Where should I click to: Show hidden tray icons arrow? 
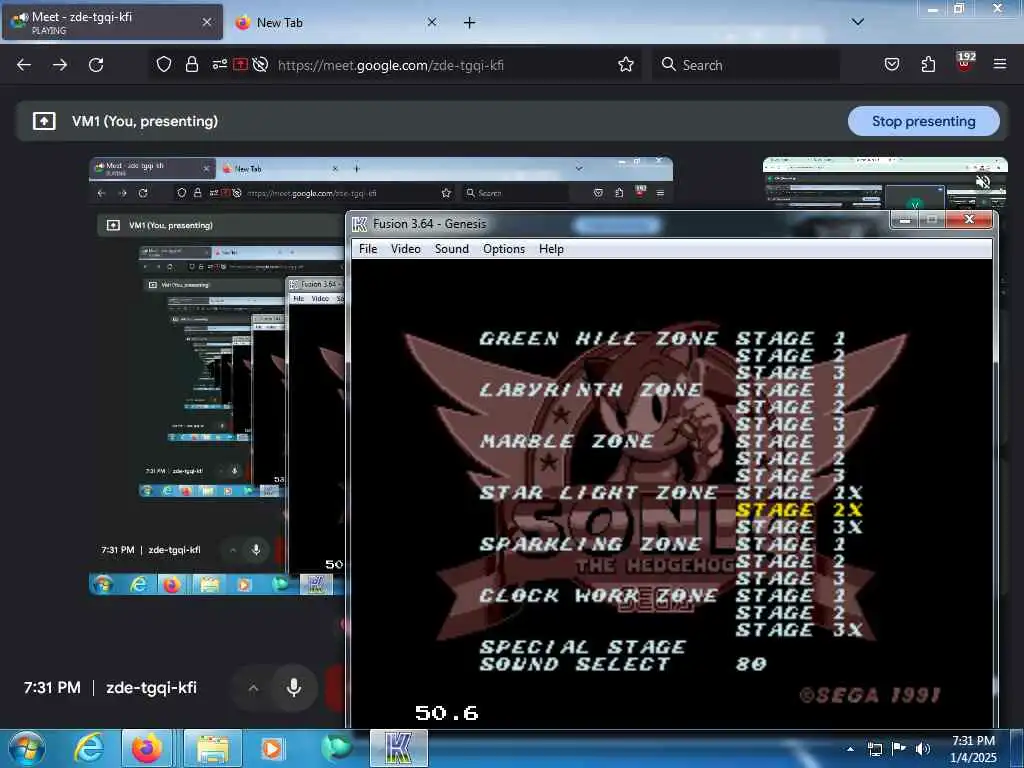click(850, 749)
